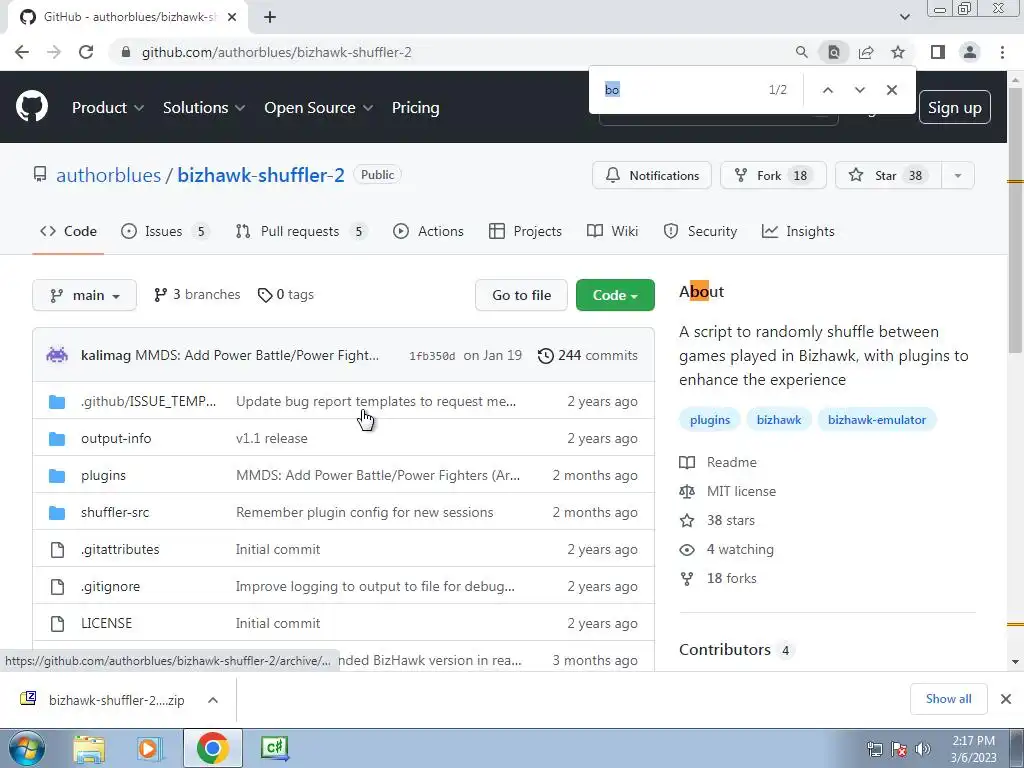The width and height of the screenshot is (1024, 768).
Task: Click the Sign up button
Action: (x=954, y=108)
